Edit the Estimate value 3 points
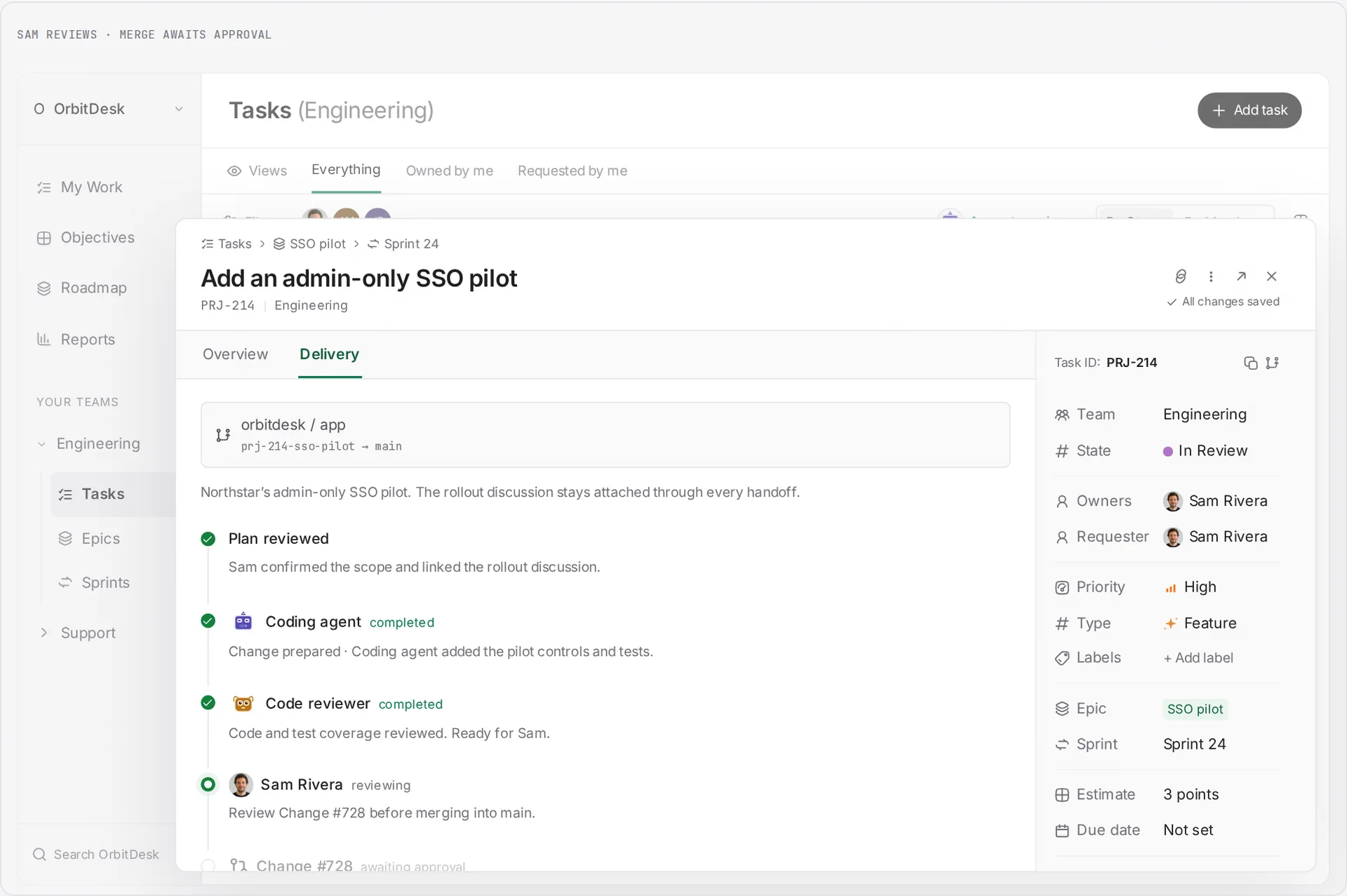 [x=1191, y=795]
